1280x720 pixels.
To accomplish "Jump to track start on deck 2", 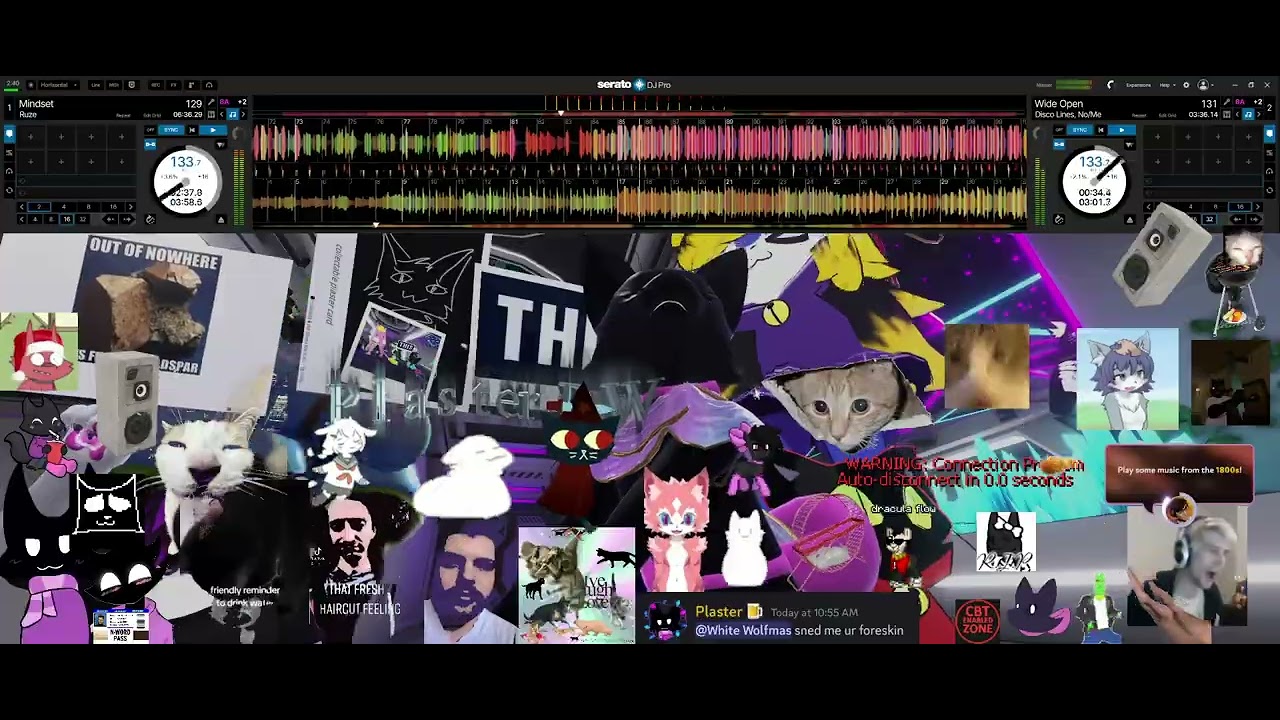I will click(1101, 130).
